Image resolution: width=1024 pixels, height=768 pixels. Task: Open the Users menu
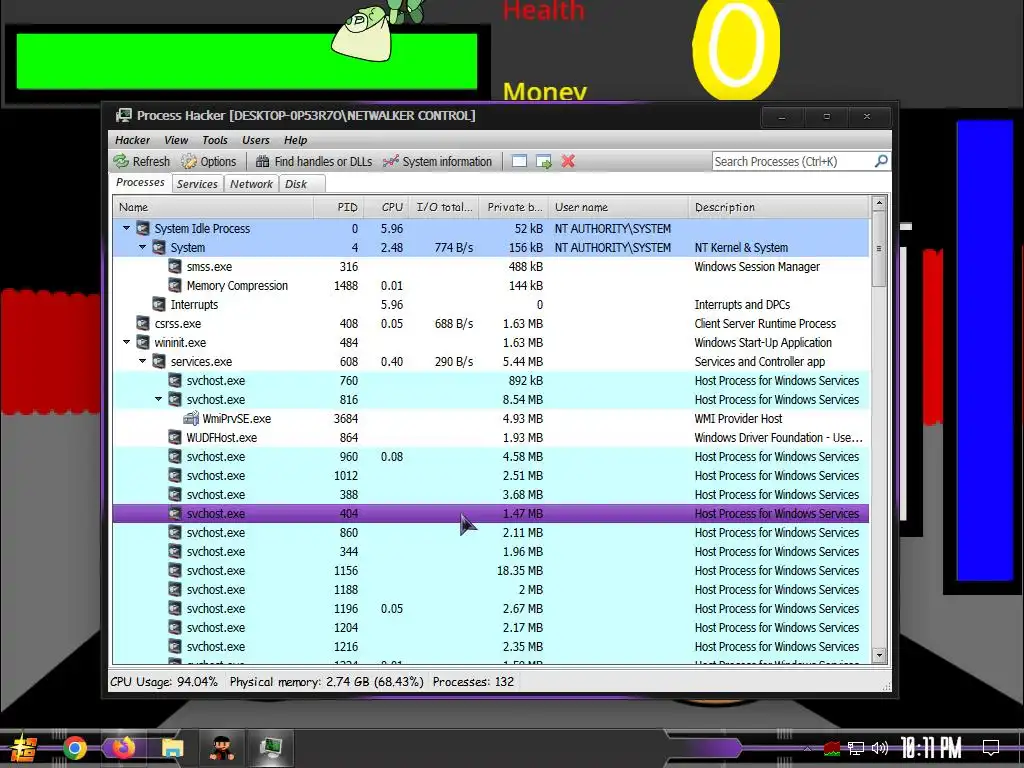click(x=255, y=140)
